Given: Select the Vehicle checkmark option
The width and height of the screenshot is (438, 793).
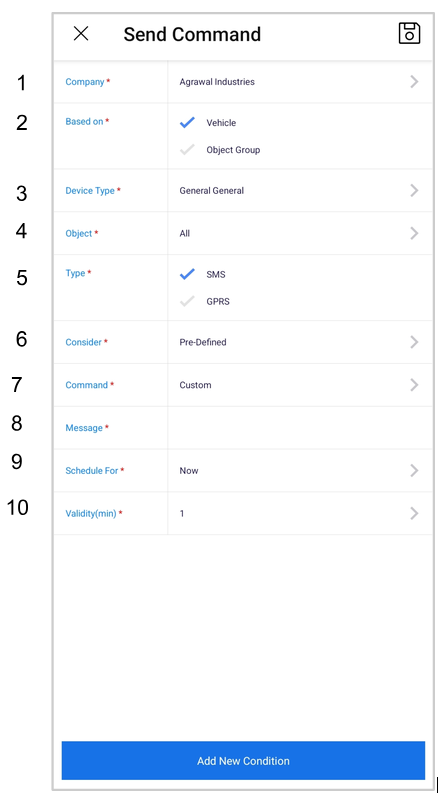Looking at the screenshot, I should click(187, 122).
